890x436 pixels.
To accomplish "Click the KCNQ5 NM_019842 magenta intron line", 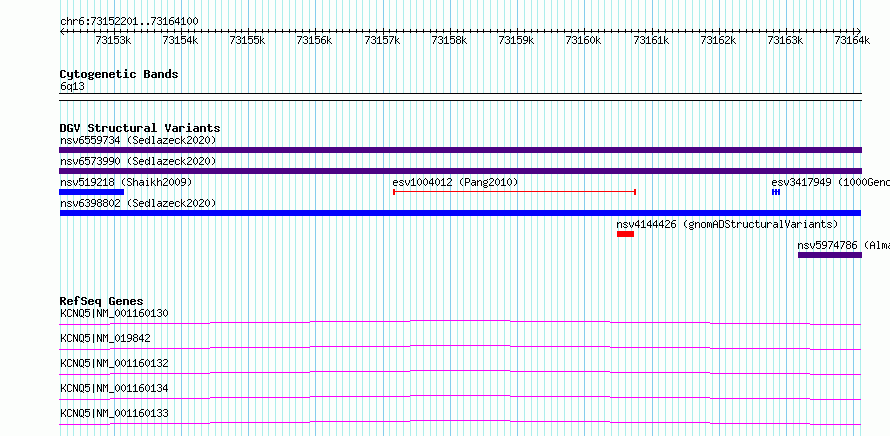I will pyautogui.click(x=460, y=347).
